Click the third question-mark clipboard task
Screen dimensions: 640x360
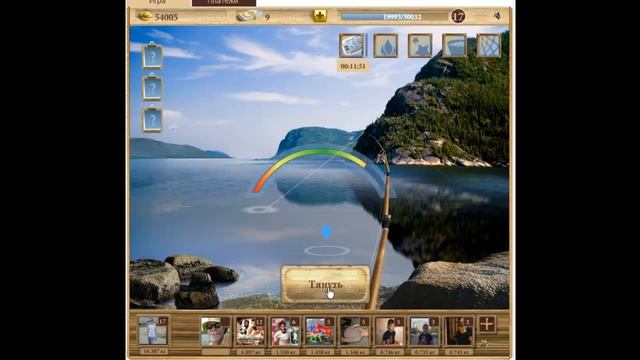click(152, 119)
